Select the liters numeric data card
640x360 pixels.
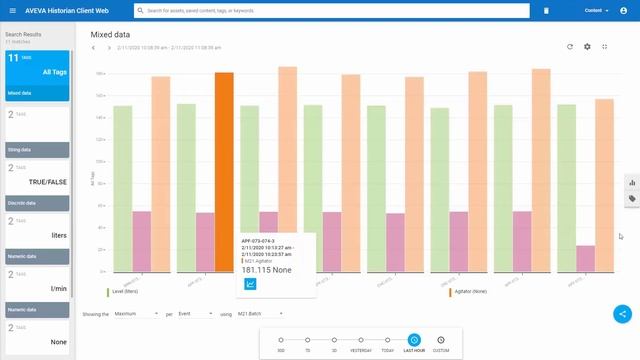[x=37, y=239]
